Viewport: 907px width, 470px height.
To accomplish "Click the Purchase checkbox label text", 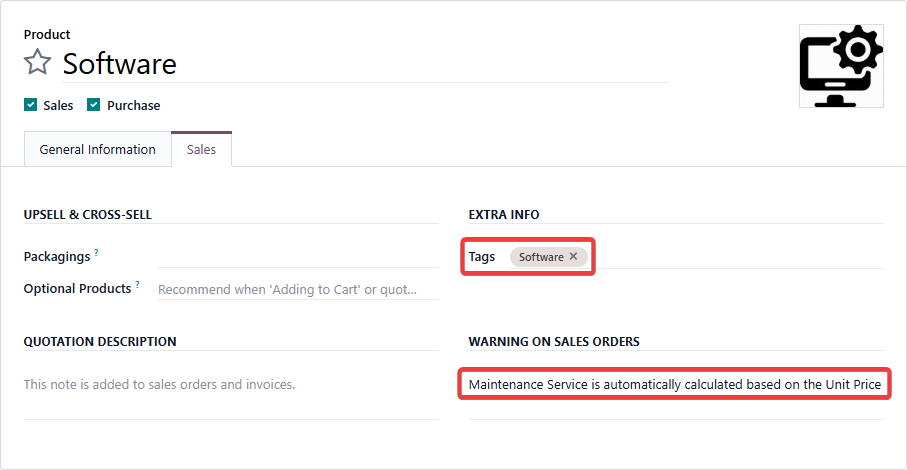I will pyautogui.click(x=133, y=105).
